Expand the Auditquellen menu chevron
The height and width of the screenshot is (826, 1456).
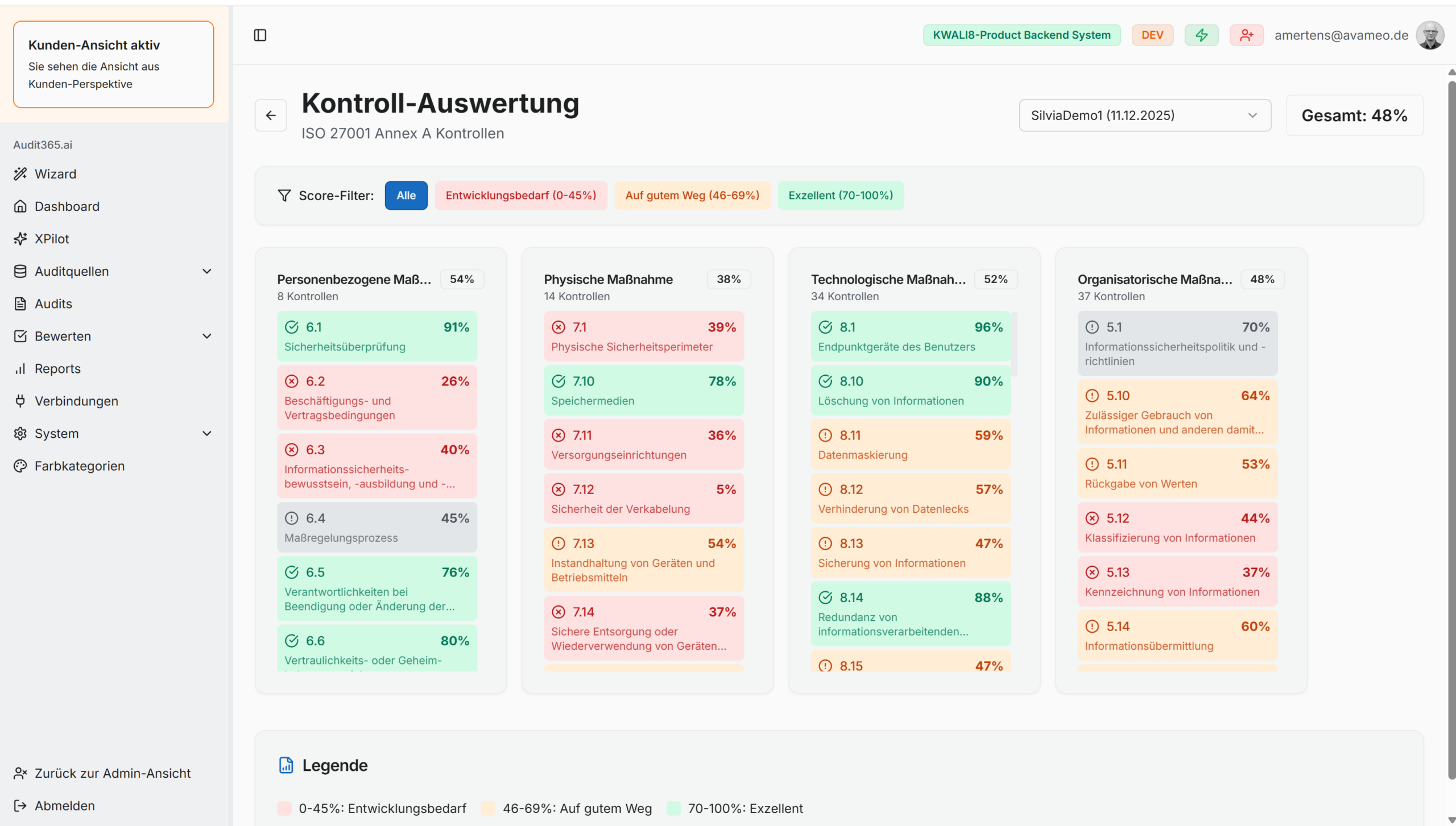207,271
